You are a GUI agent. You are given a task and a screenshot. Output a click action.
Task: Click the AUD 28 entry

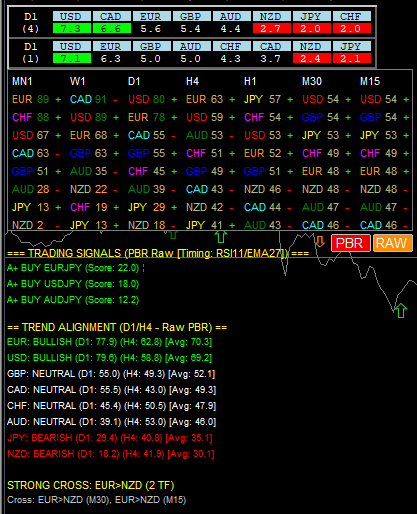click(x=30, y=189)
